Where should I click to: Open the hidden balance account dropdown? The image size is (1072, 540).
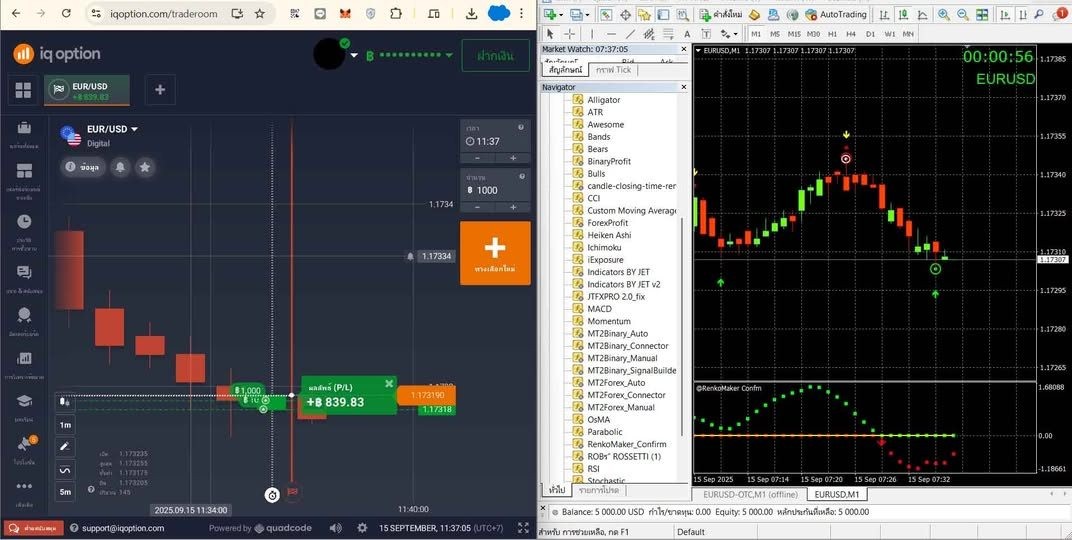[449, 55]
